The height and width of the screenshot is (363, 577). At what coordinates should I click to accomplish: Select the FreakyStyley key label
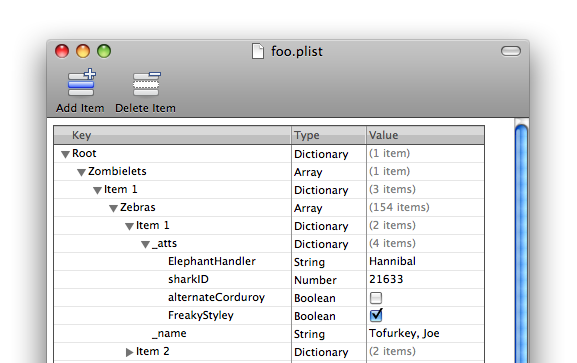(201, 316)
